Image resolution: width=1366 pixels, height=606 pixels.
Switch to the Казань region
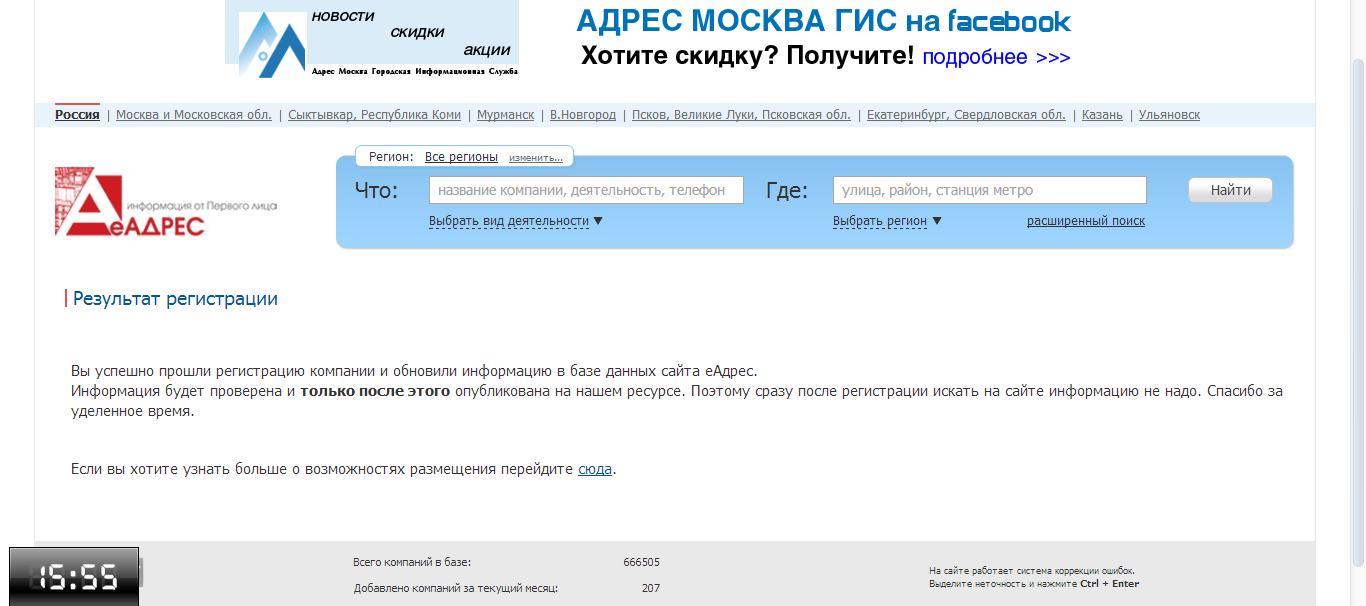pyautogui.click(x=1102, y=115)
